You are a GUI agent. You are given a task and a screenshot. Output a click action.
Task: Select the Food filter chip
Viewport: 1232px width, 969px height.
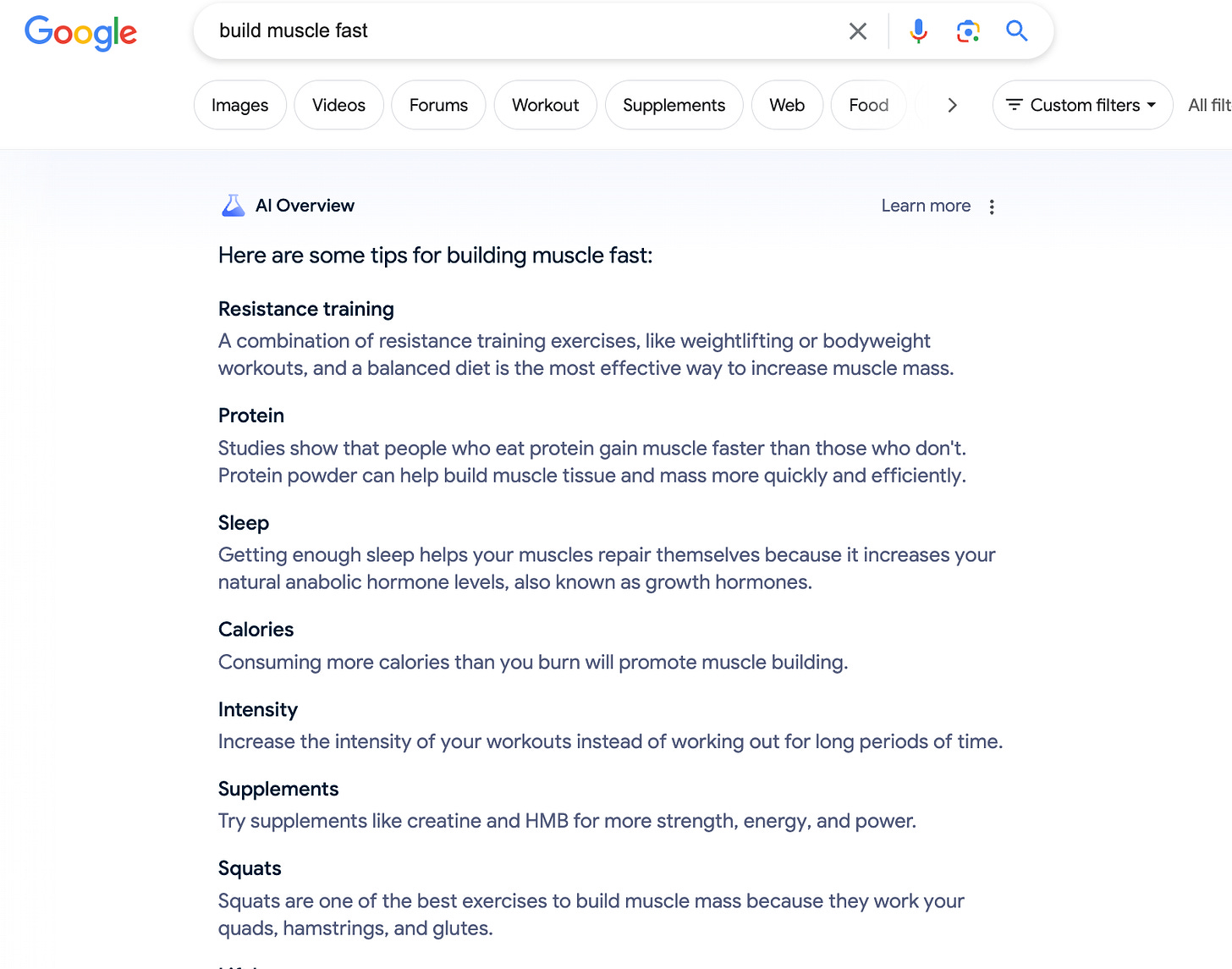869,105
